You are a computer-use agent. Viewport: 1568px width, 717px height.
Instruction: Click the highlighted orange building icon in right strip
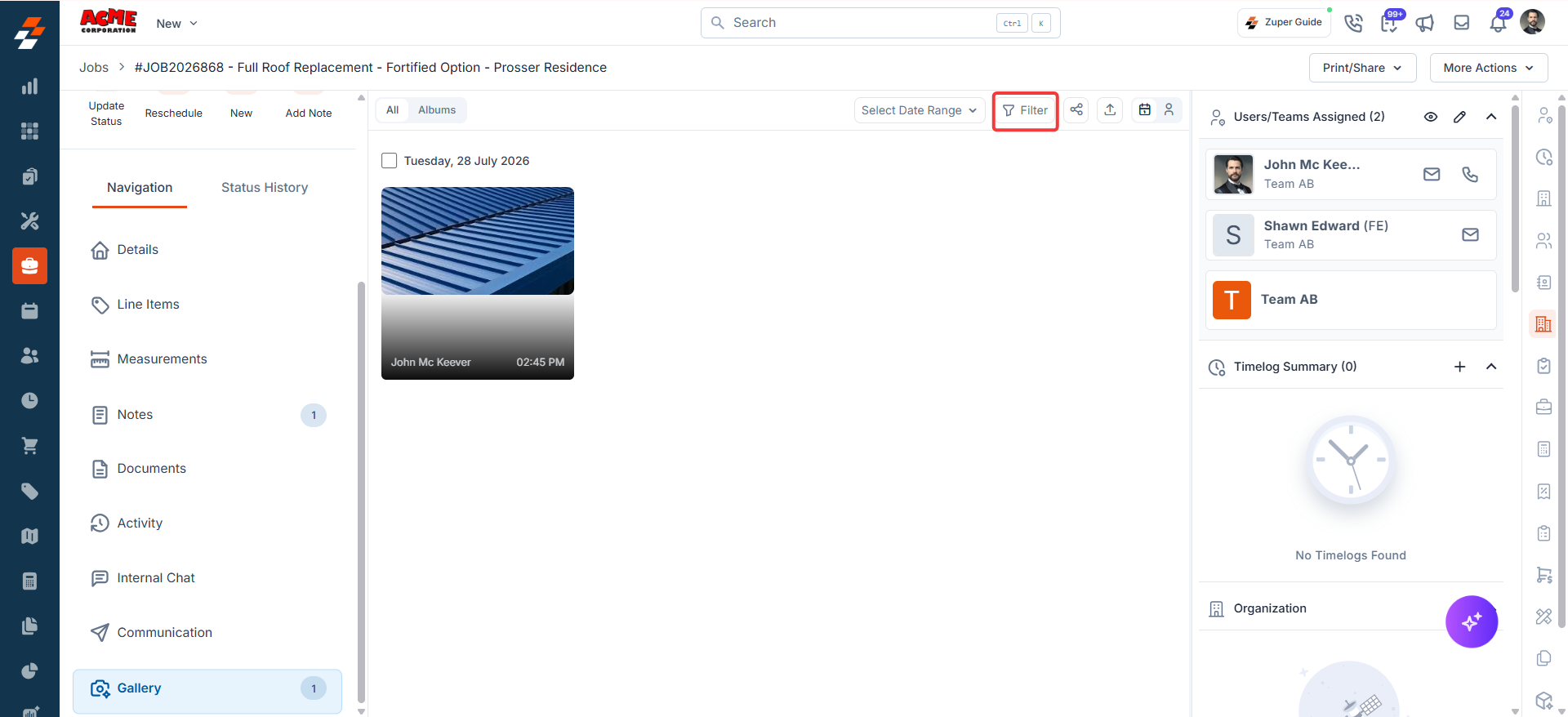pos(1543,324)
